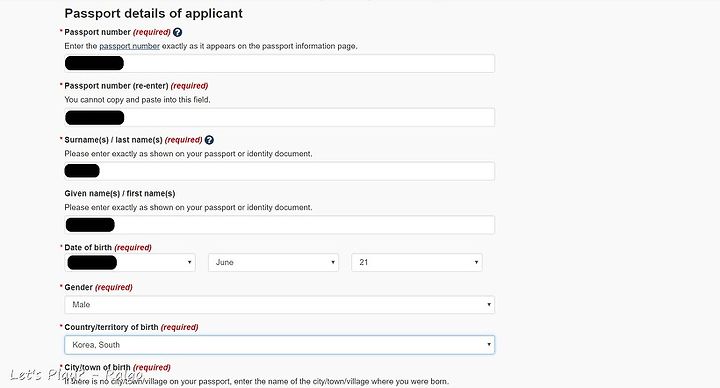Click into the Given name field
Image resolution: width=720 pixels, height=388 pixels.
point(280,225)
